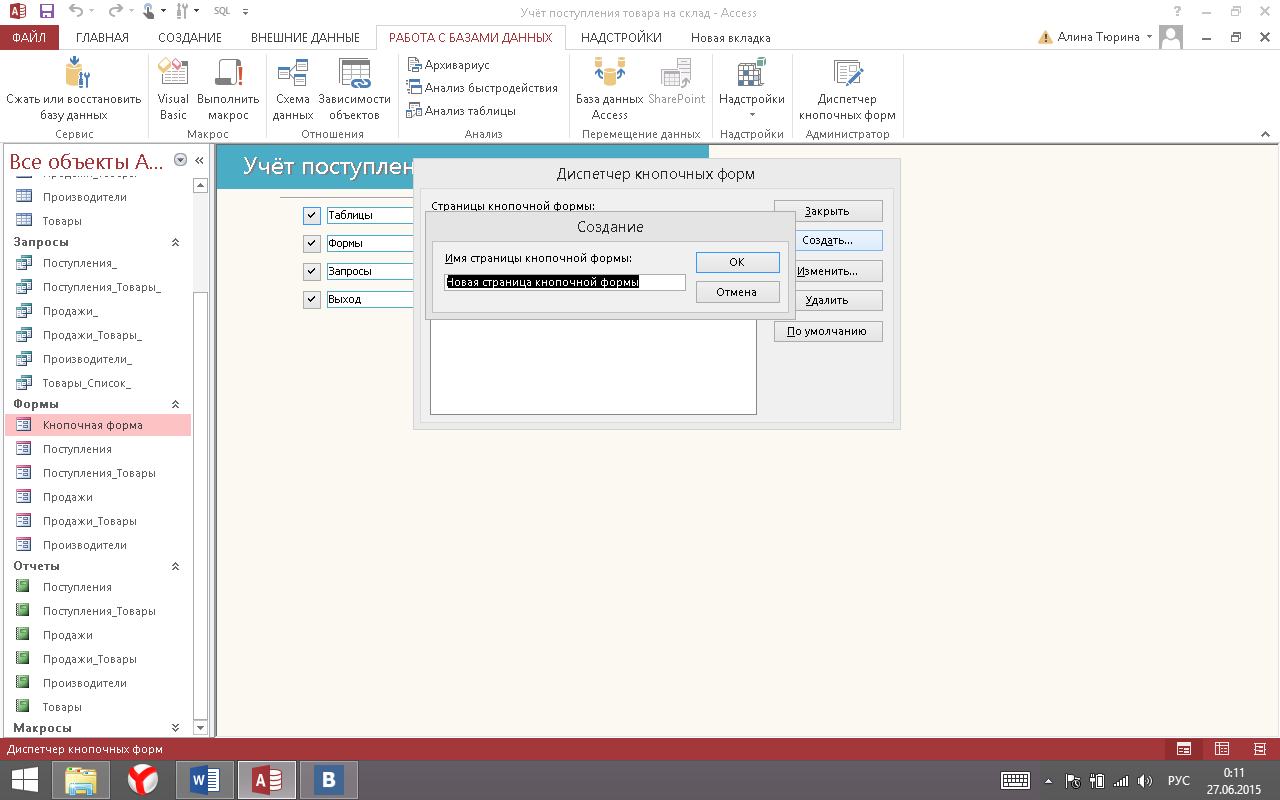
Task: Switch to Layout view in status bar
Action: coord(1222,748)
